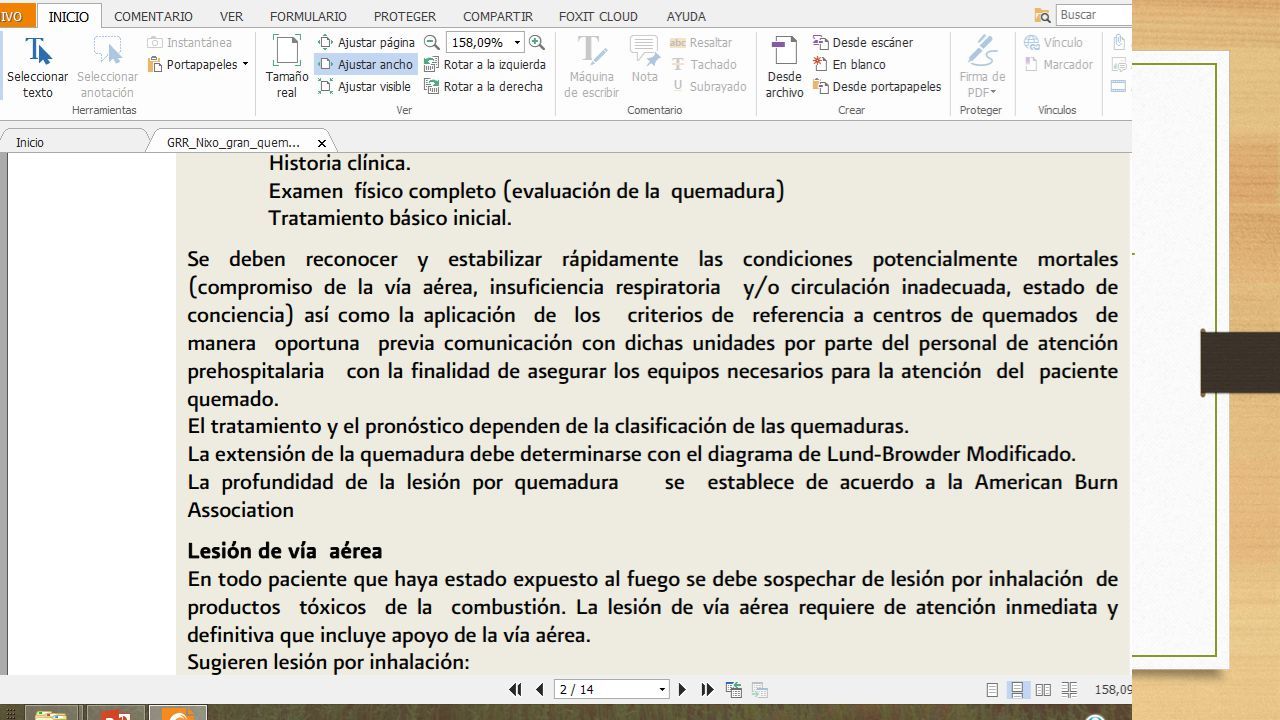The image size is (1280, 720).
Task: Click the text 'Historia clínica.'
Action: coord(339,163)
